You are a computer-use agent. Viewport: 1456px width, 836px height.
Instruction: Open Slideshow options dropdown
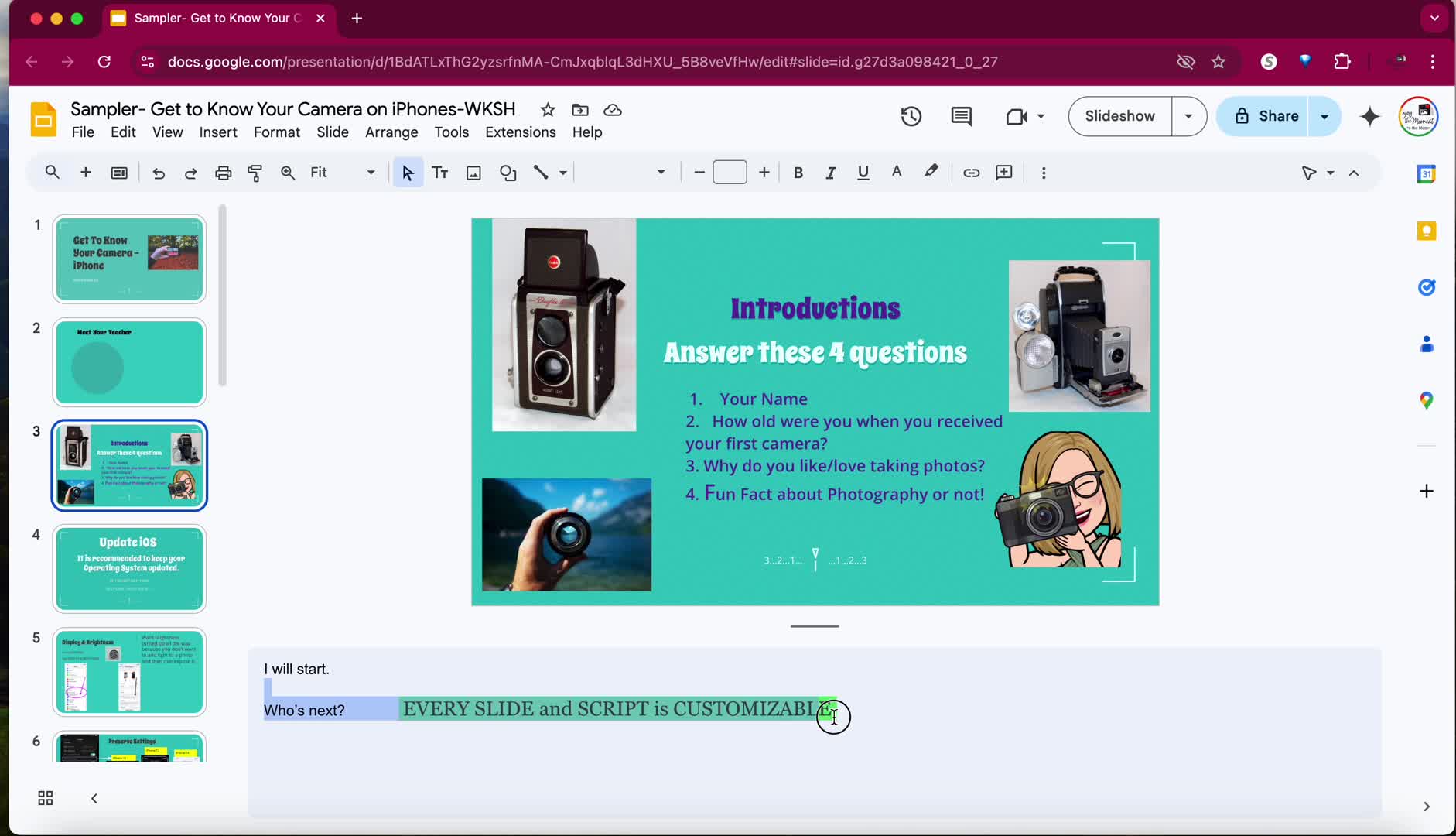coord(1189,116)
